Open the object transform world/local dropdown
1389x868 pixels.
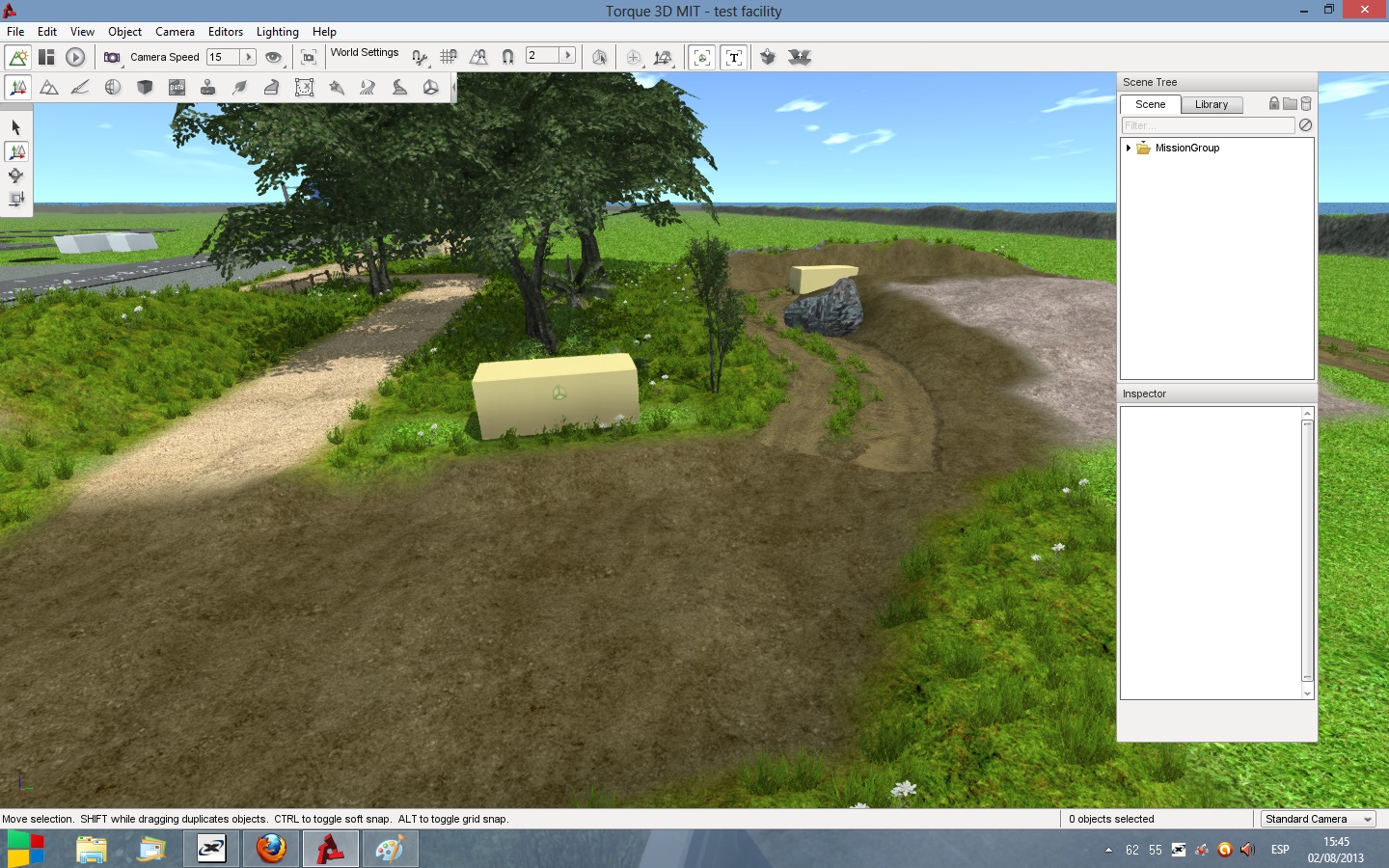pyautogui.click(x=663, y=57)
